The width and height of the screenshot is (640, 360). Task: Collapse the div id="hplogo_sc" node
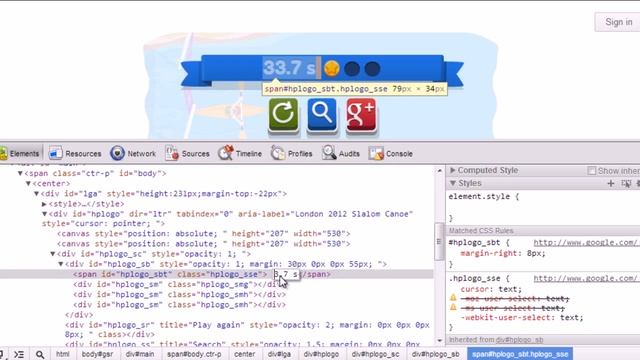coord(53,254)
